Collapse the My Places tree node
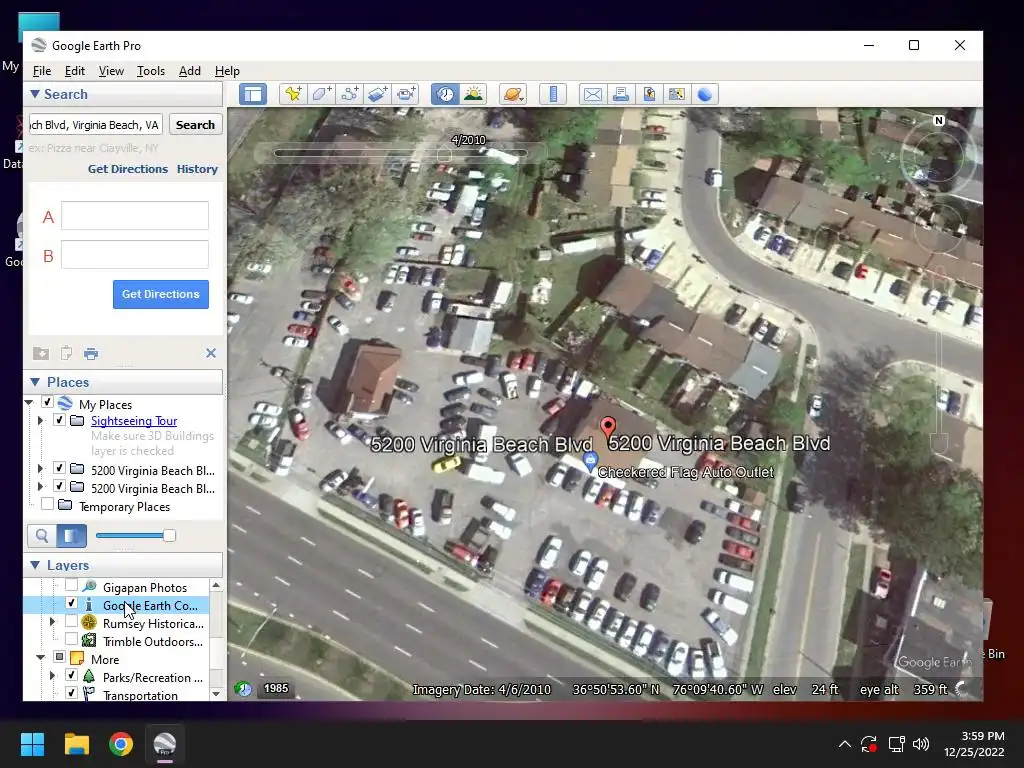 (x=29, y=403)
